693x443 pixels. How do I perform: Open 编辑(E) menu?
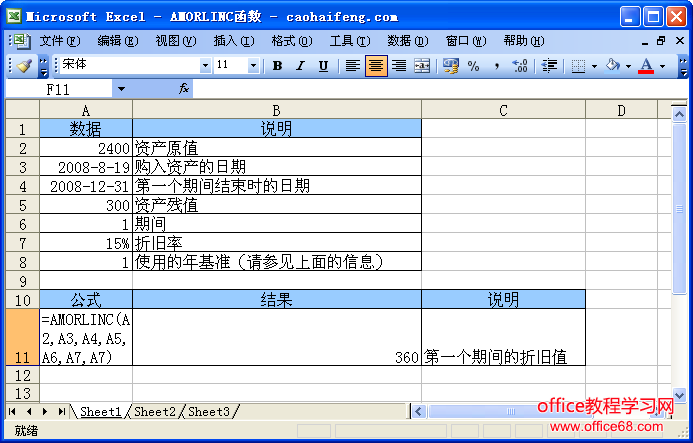(118, 41)
